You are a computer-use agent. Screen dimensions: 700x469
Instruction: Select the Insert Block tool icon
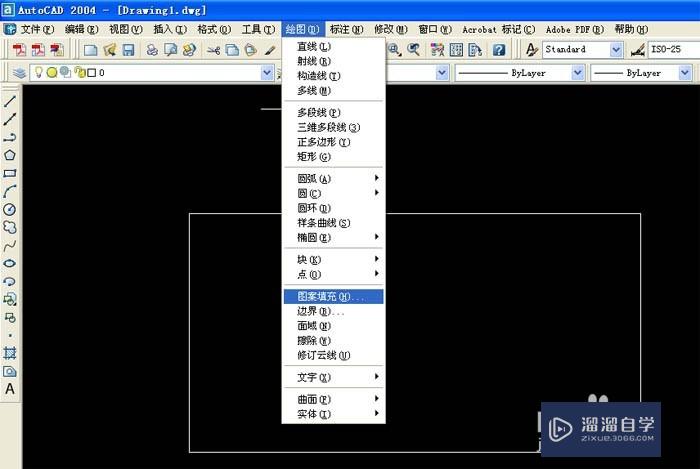[x=10, y=299]
